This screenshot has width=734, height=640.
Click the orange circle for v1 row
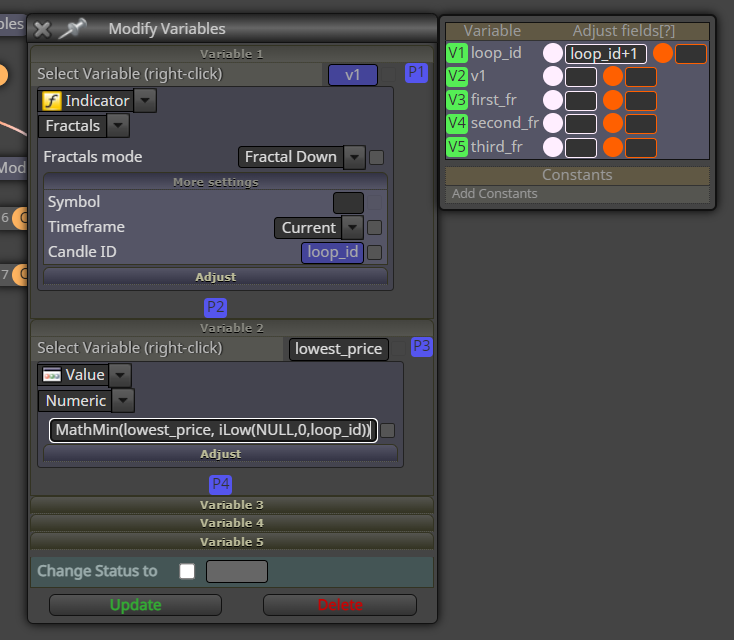pyautogui.click(x=613, y=76)
